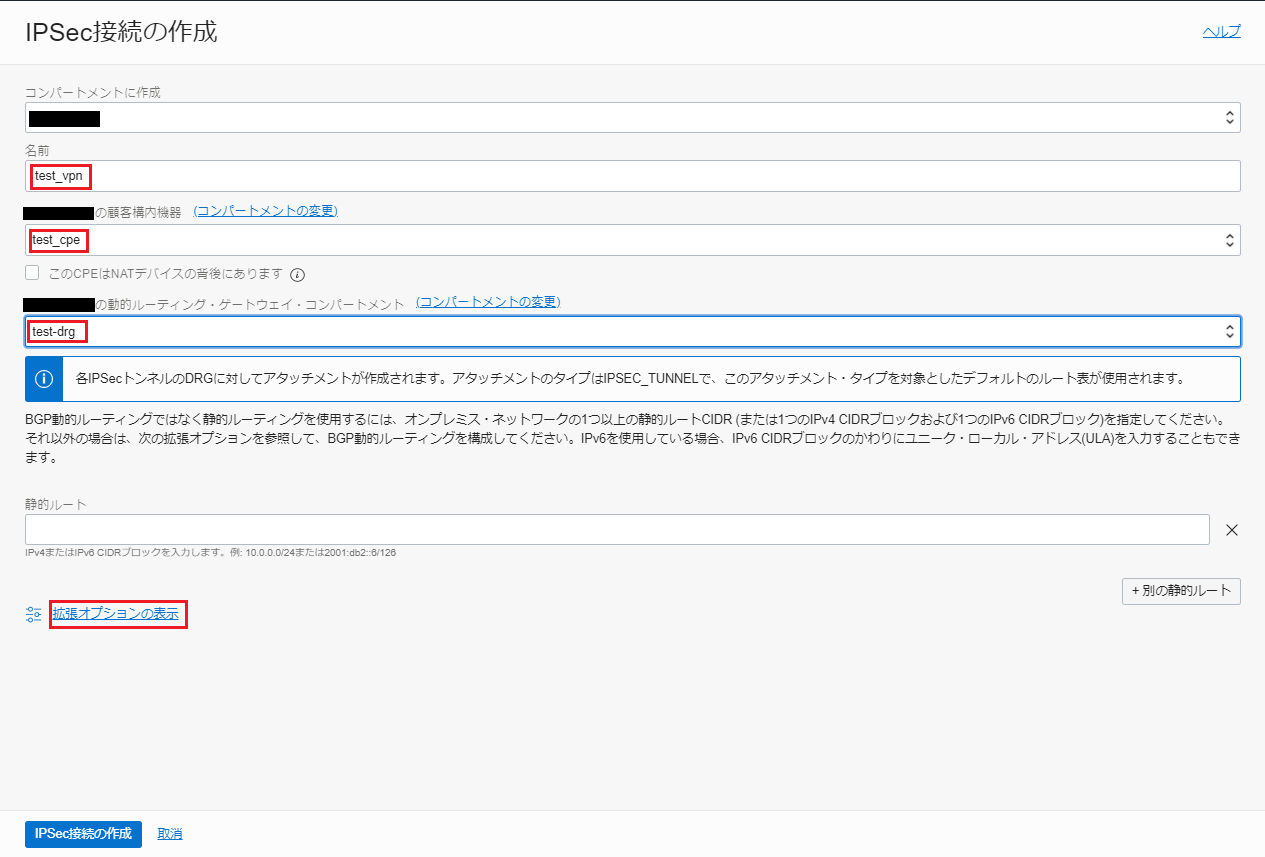
Task: Expand 拡張オプションの表示 link
Action: pyautogui.click(x=116, y=614)
